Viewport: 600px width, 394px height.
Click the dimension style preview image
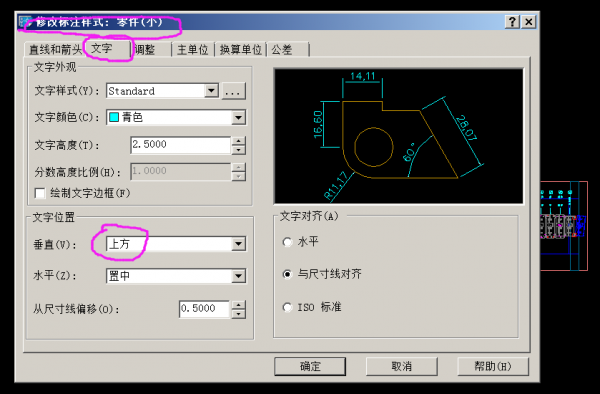398,136
